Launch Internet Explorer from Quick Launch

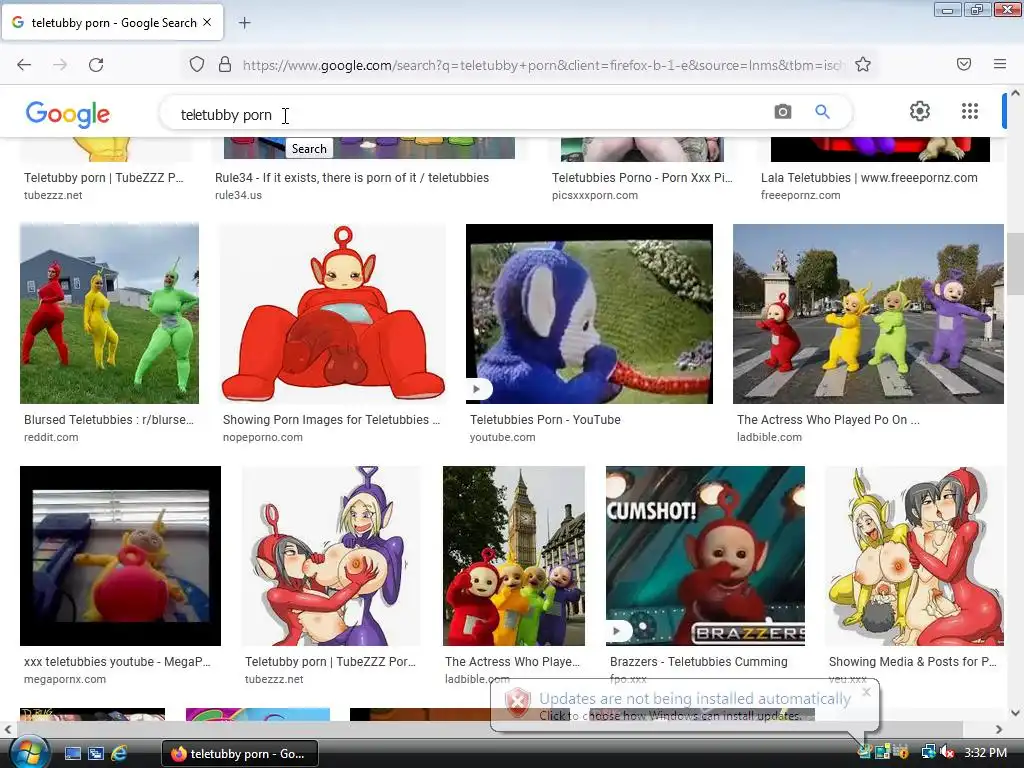pyautogui.click(x=119, y=753)
